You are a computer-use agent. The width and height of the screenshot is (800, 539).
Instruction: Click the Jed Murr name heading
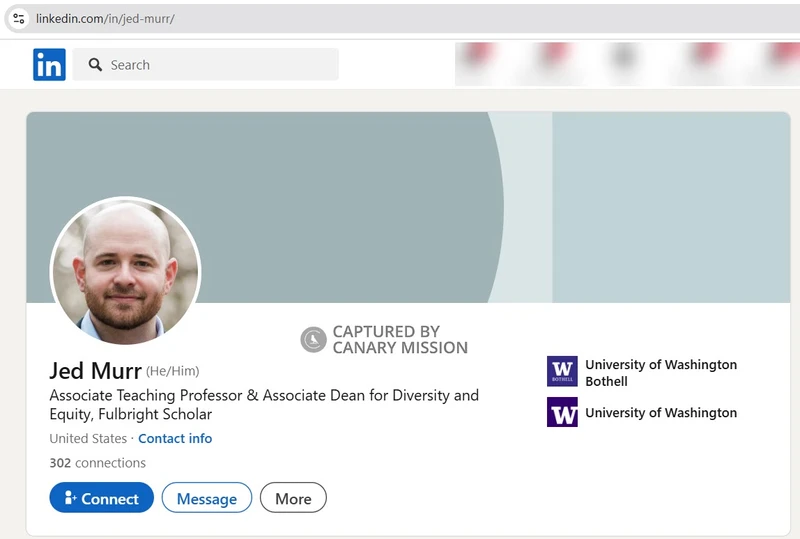(x=95, y=371)
